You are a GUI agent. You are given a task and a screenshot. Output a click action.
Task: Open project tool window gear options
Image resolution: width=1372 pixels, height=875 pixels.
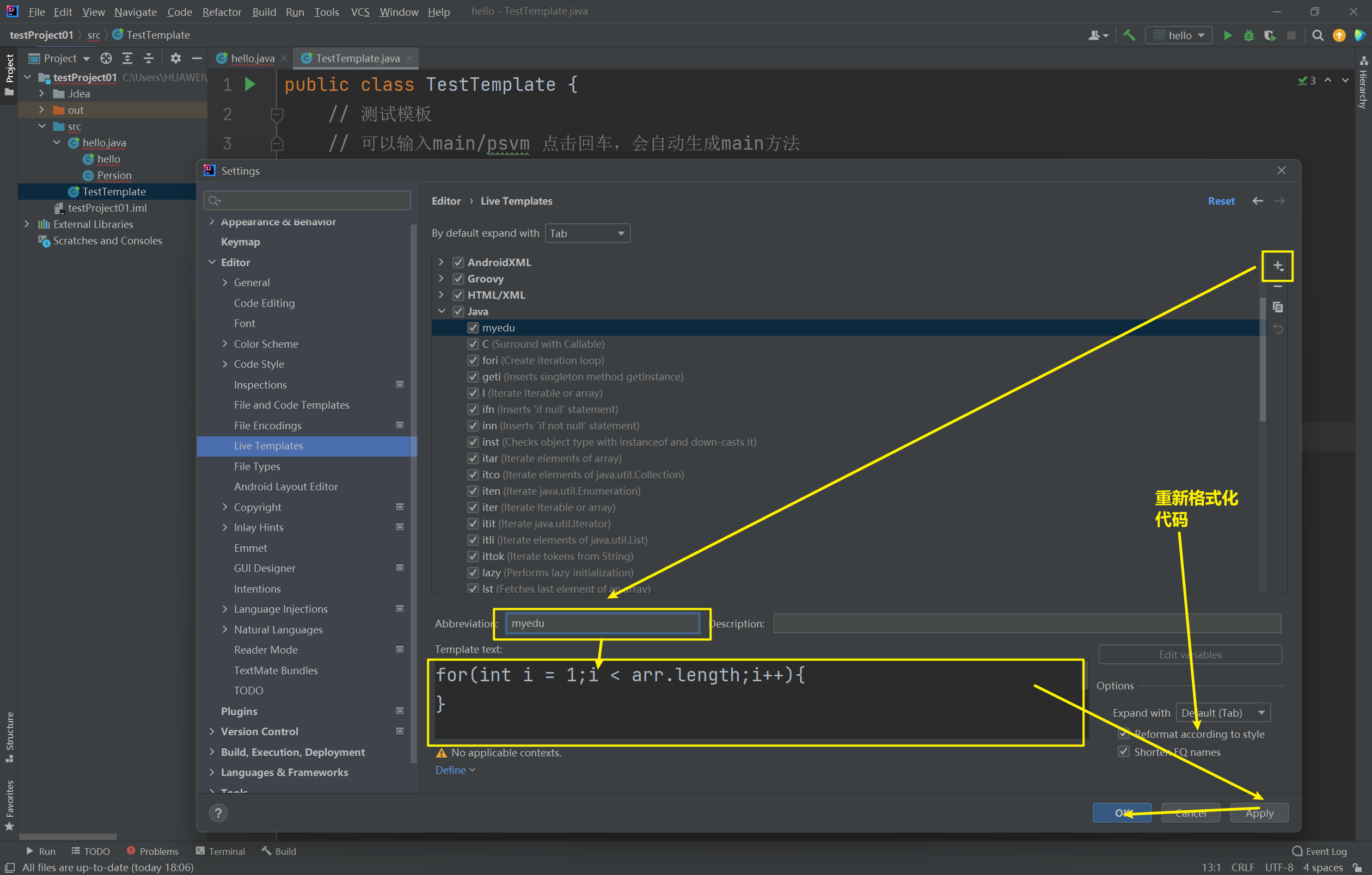[175, 58]
